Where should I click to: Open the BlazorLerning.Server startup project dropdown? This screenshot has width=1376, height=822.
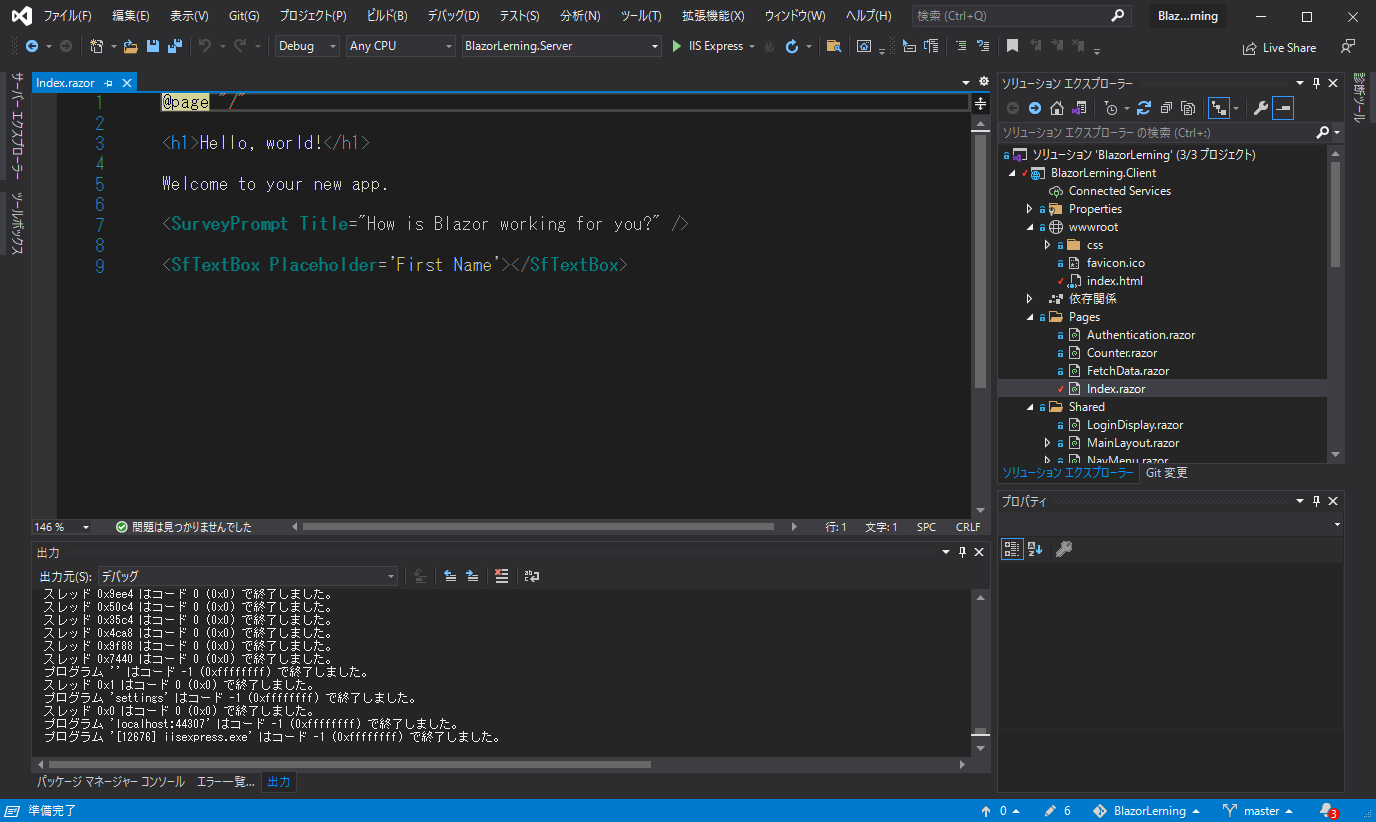(x=562, y=46)
